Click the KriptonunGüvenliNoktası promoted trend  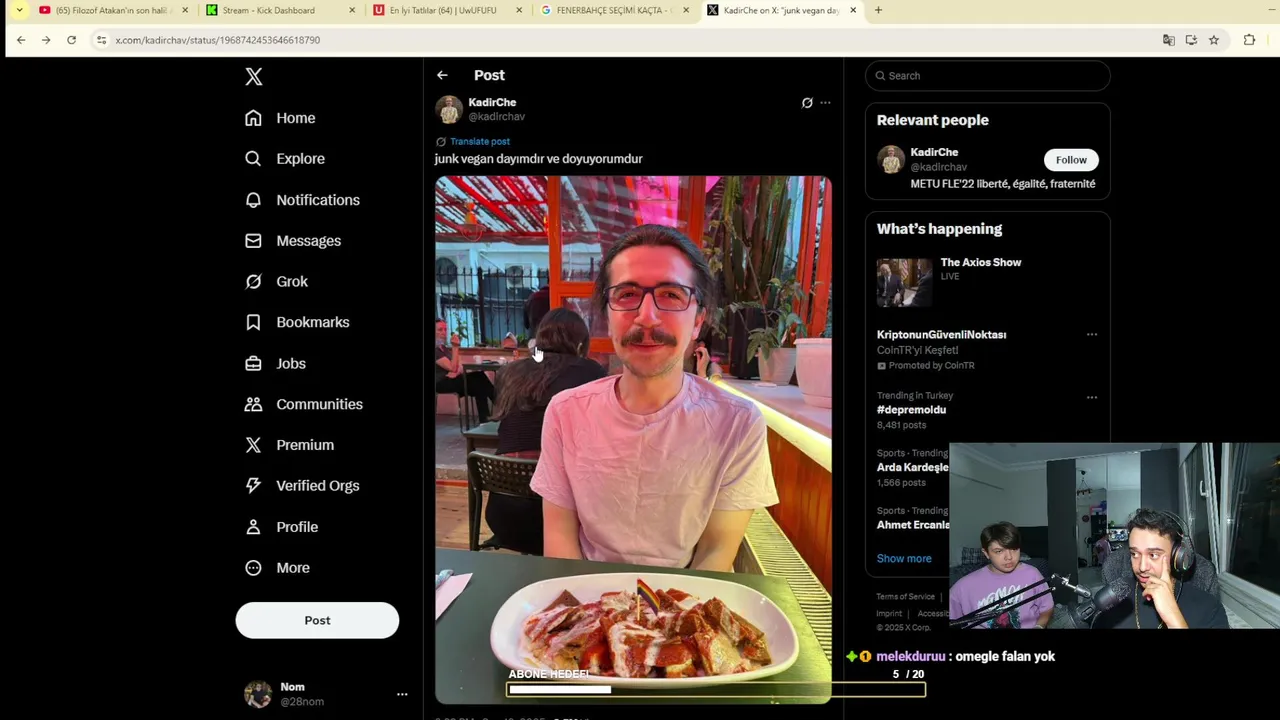(941, 335)
